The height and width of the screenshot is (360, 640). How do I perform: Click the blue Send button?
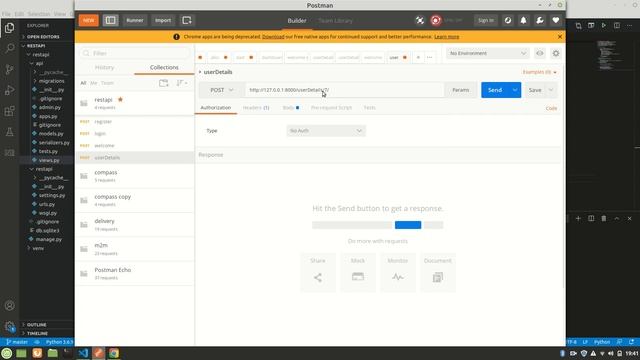pyautogui.click(x=495, y=90)
